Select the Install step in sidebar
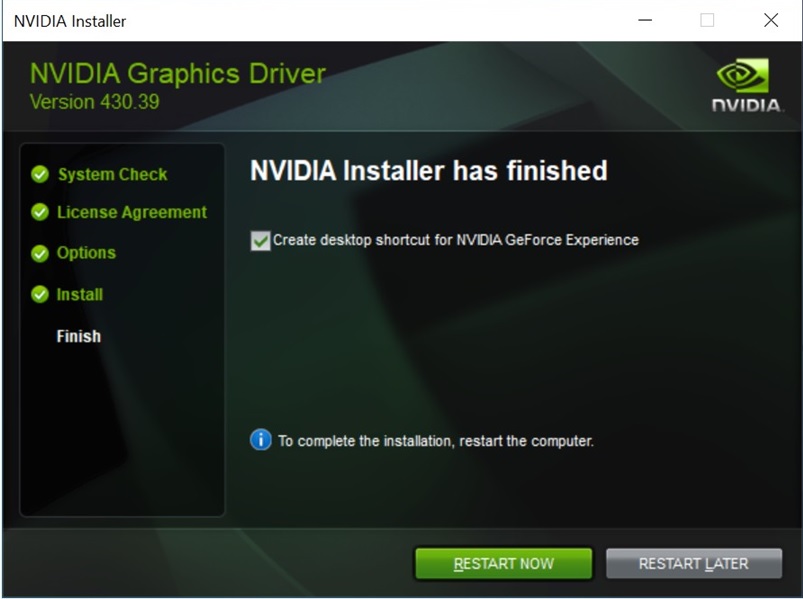The height and width of the screenshot is (599, 803). coord(80,294)
